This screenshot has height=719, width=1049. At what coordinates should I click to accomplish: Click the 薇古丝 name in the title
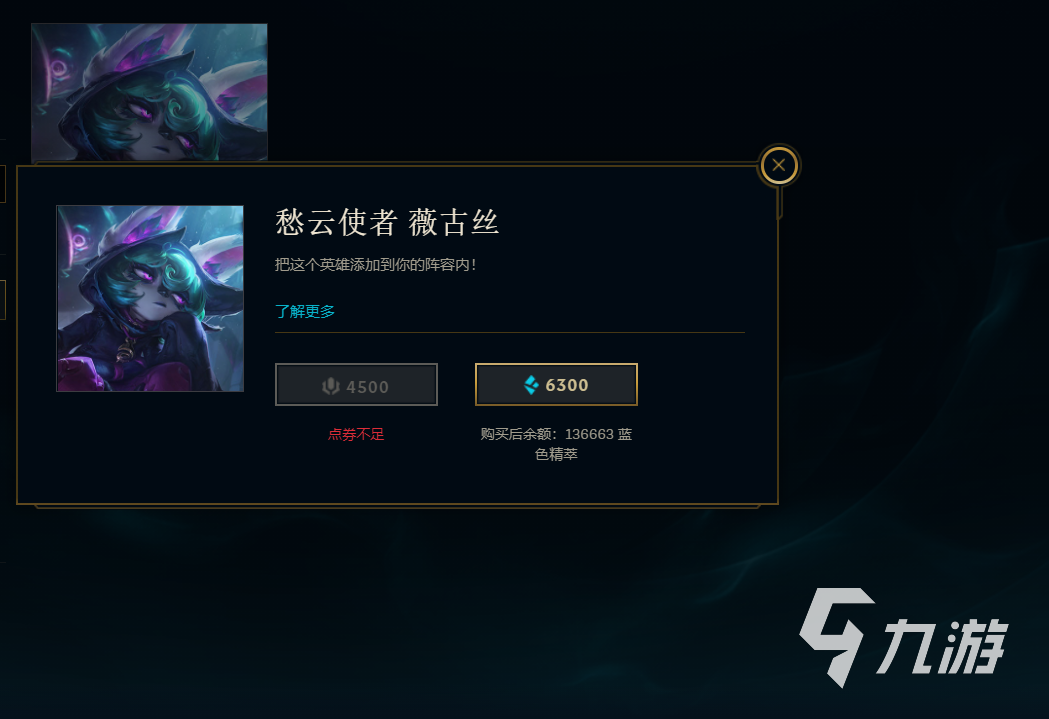click(x=454, y=222)
